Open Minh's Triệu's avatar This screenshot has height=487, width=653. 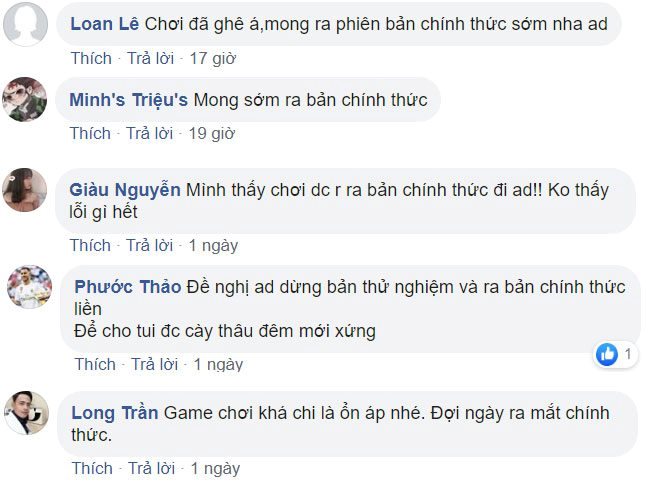pos(26,99)
